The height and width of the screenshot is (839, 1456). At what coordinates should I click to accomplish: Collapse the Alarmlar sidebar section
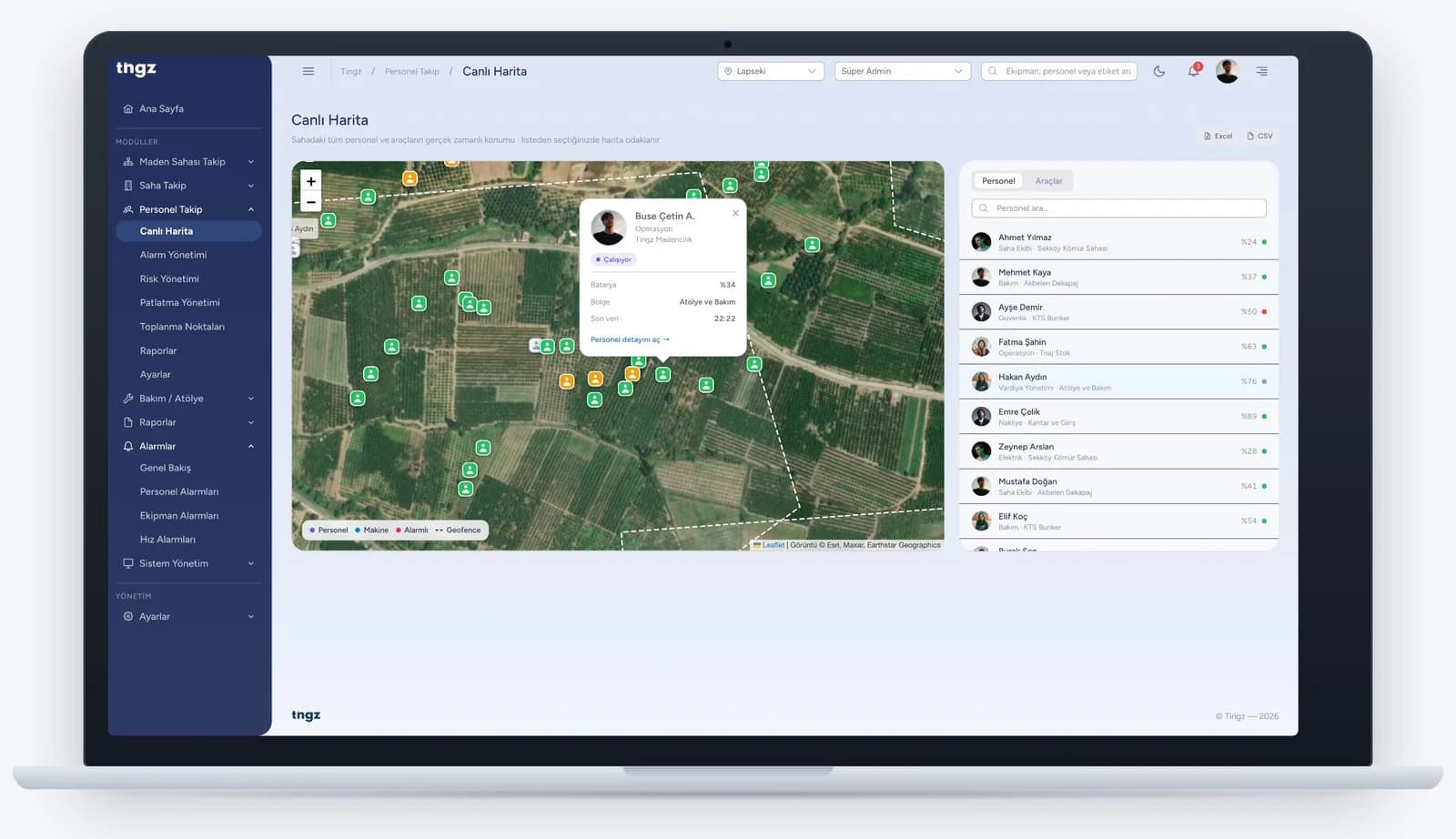click(188, 446)
